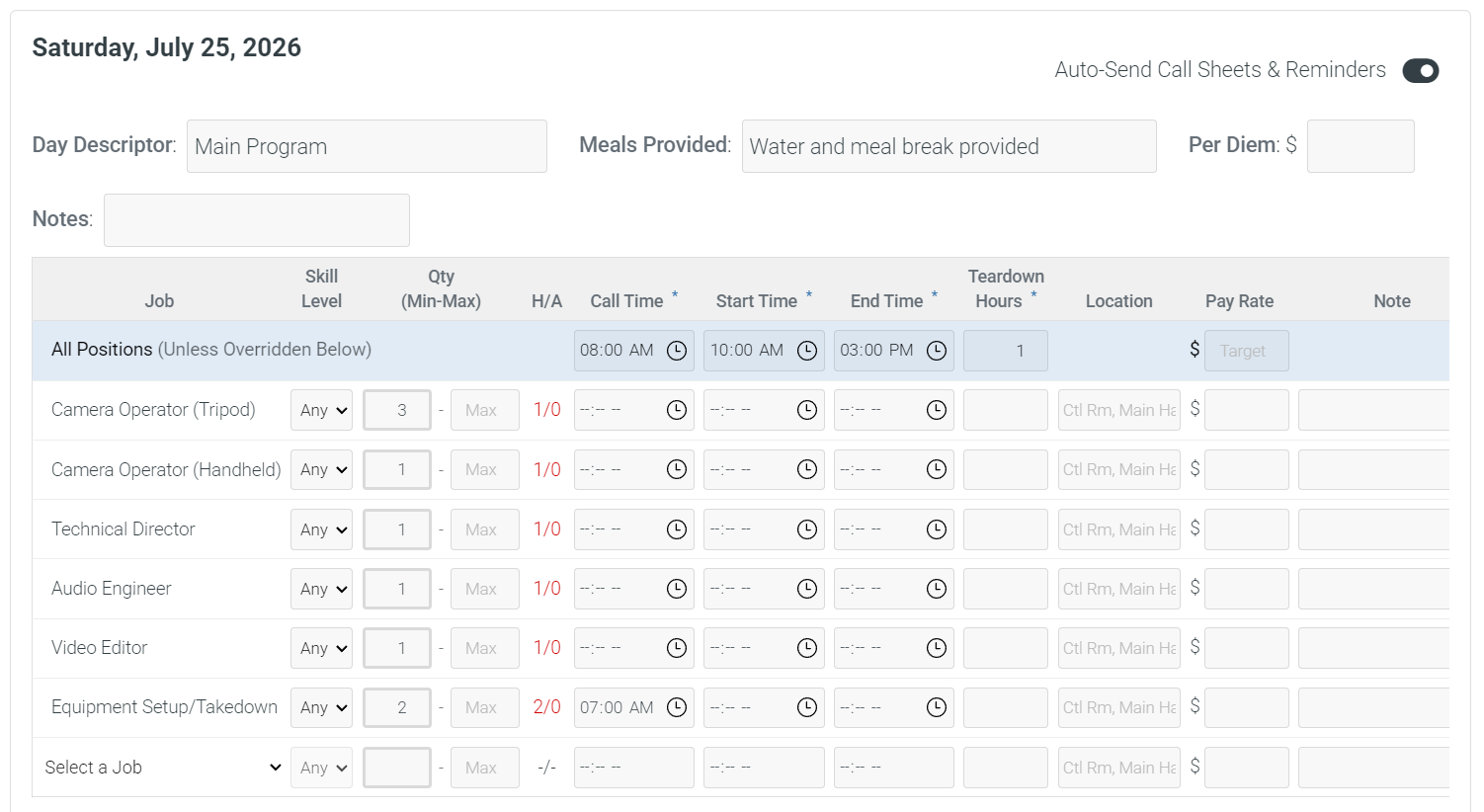
Task: Click the 1/0 H/A value for Camera Operator (Tripod)
Action: 546,410
